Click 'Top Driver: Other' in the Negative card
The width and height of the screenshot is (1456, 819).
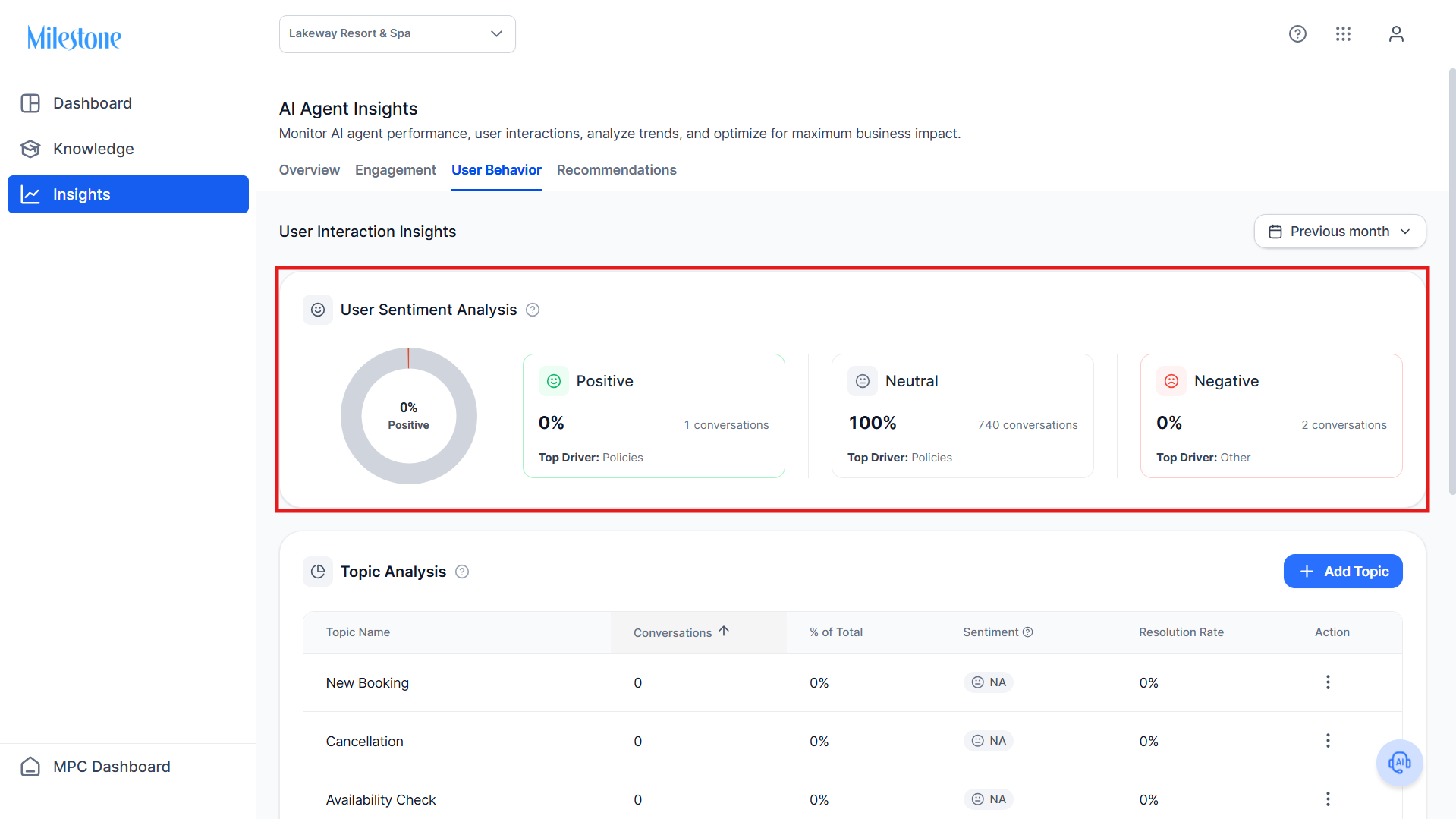click(x=1203, y=458)
